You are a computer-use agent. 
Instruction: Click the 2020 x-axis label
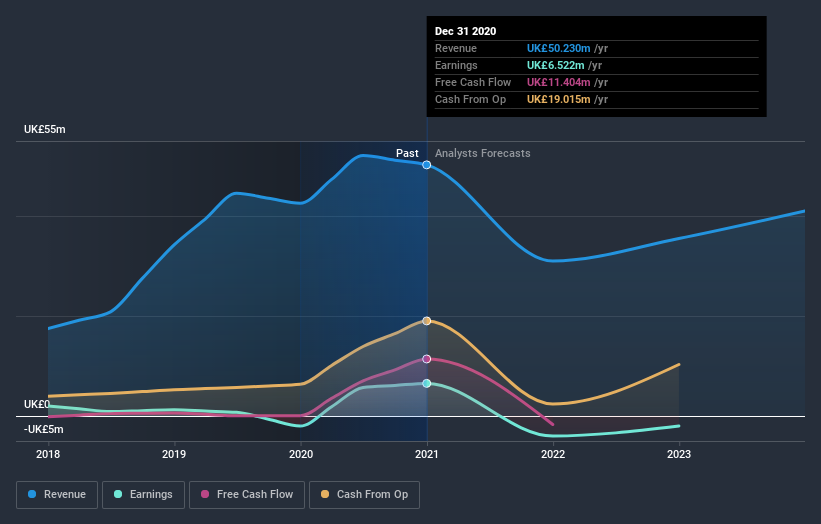pyautogui.click(x=301, y=454)
